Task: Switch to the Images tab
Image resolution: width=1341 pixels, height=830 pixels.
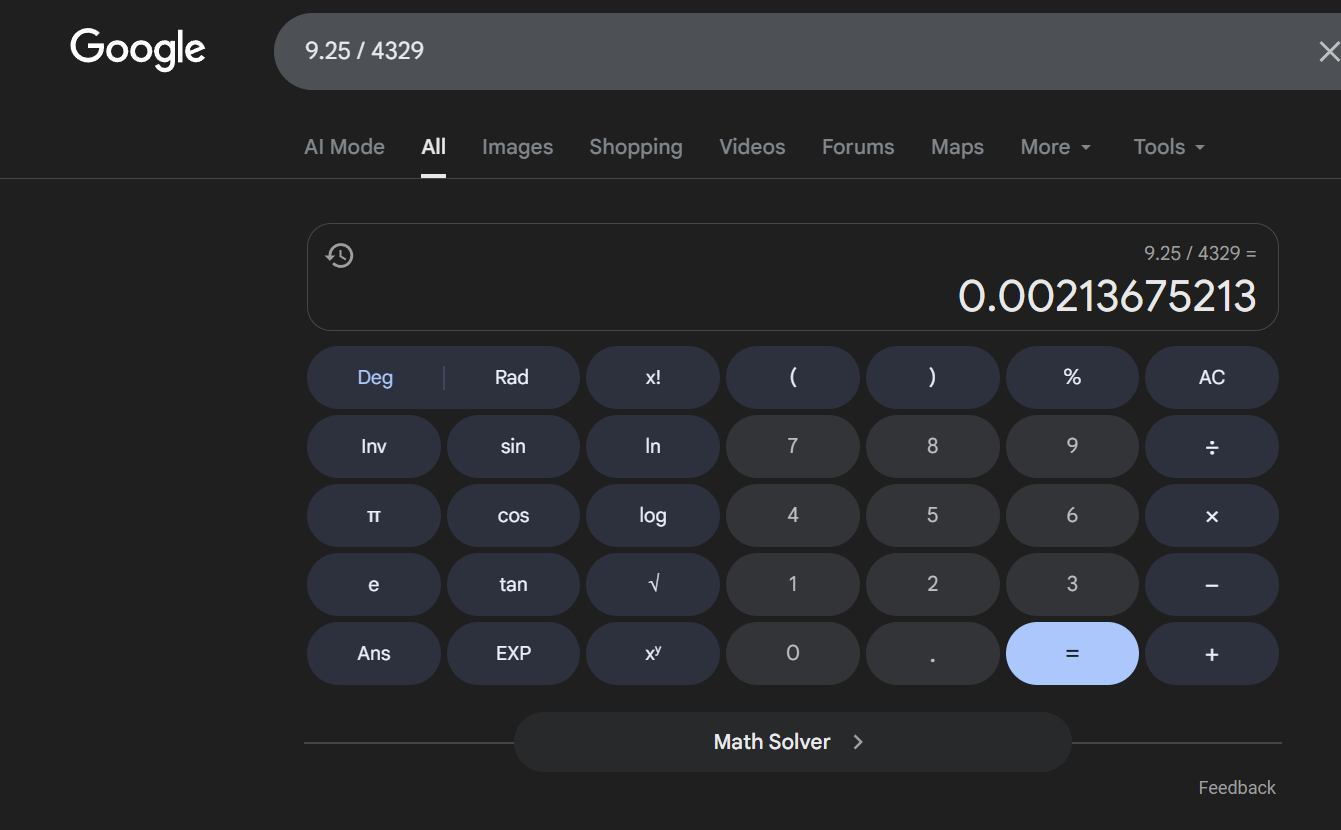Action: [517, 147]
